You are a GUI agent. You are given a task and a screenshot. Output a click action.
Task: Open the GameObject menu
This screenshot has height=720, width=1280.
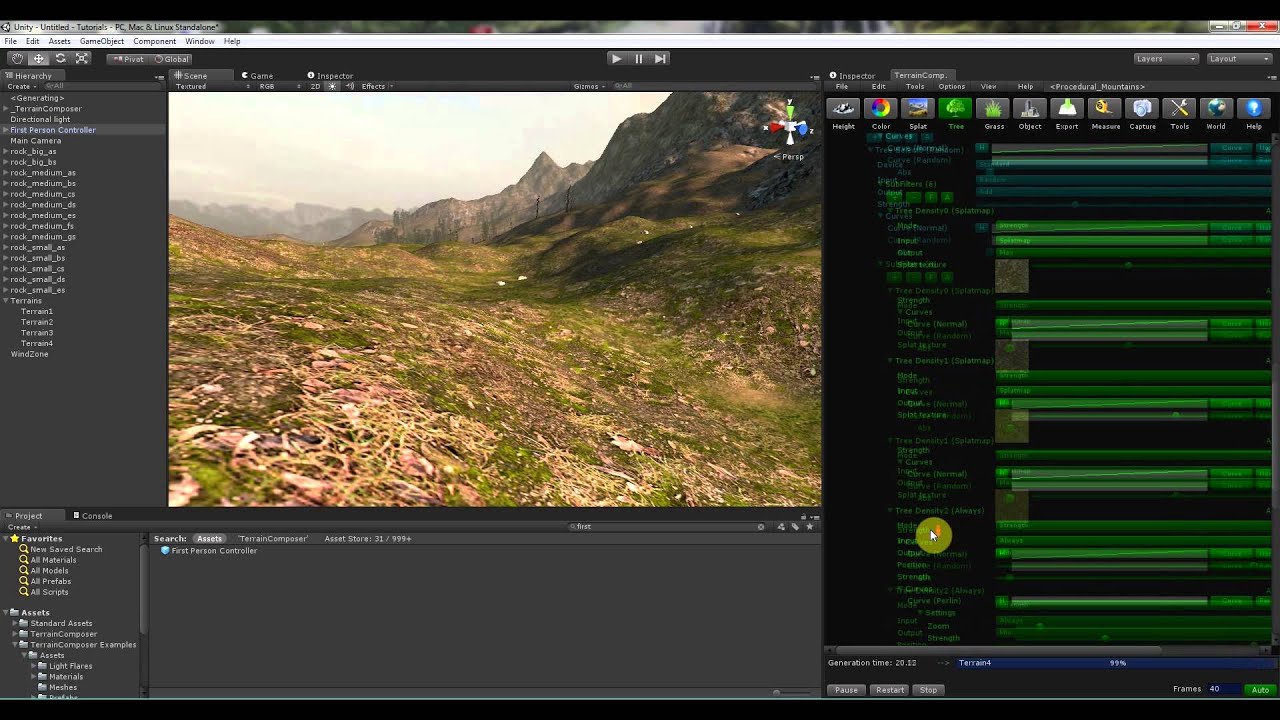[x=101, y=42]
